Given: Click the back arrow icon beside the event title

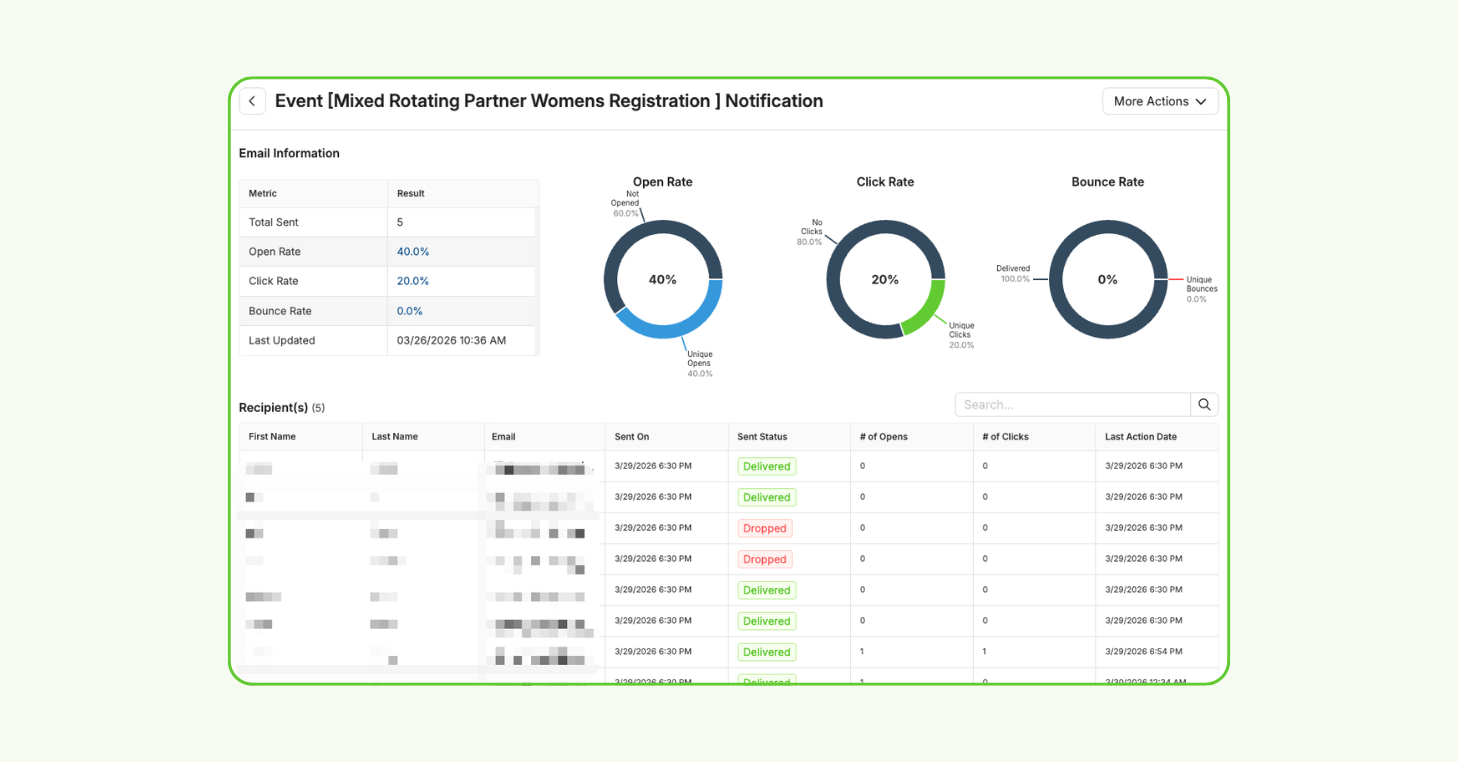Looking at the screenshot, I should [252, 101].
